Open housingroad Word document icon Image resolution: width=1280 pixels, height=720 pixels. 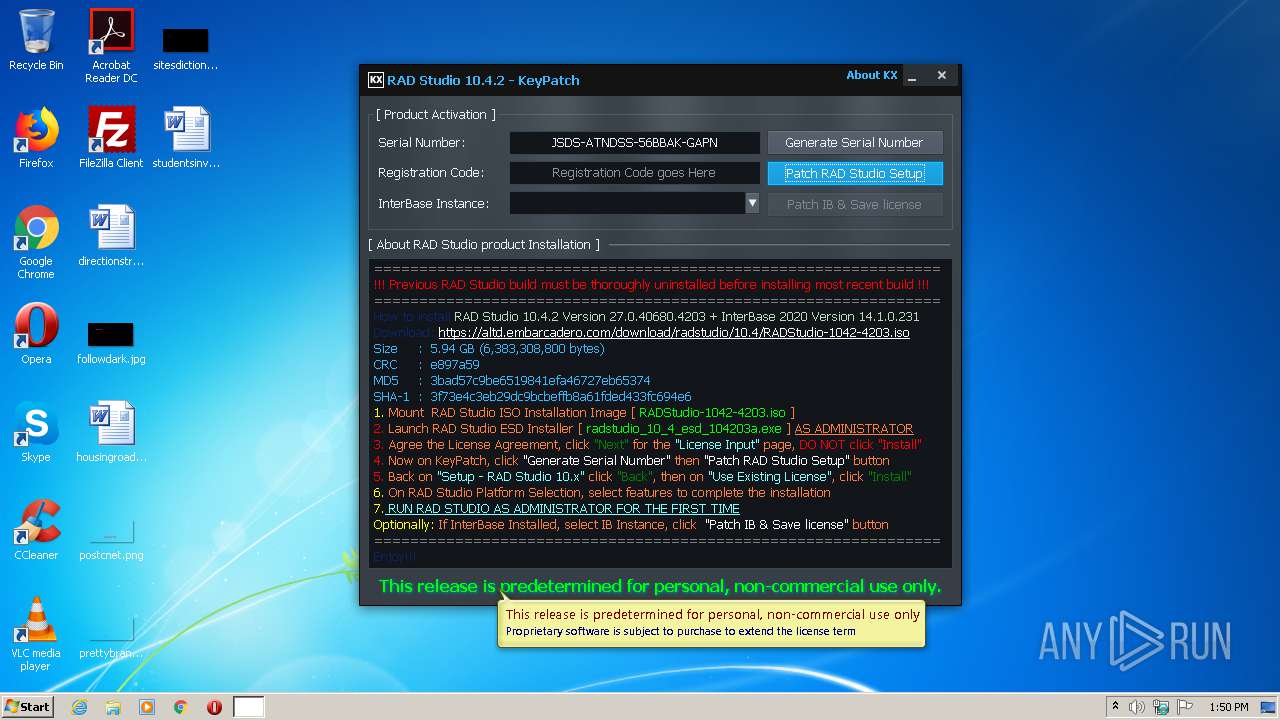[111, 432]
